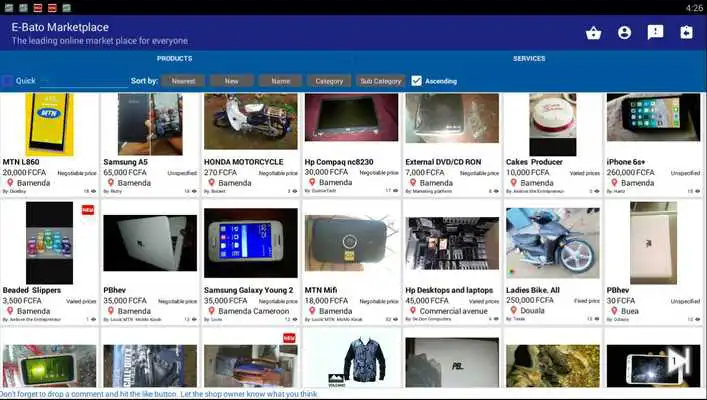Click the 250,000 FCFA price
This screenshot has width=707, height=400.
[x=530, y=300]
